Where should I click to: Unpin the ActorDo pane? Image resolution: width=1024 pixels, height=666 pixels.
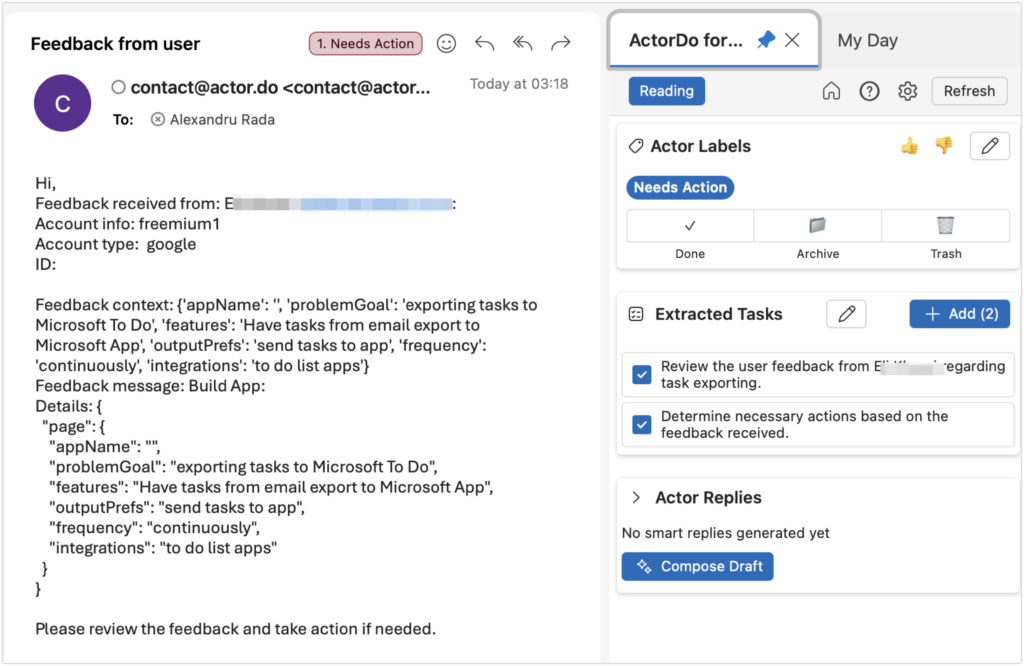[x=765, y=40]
